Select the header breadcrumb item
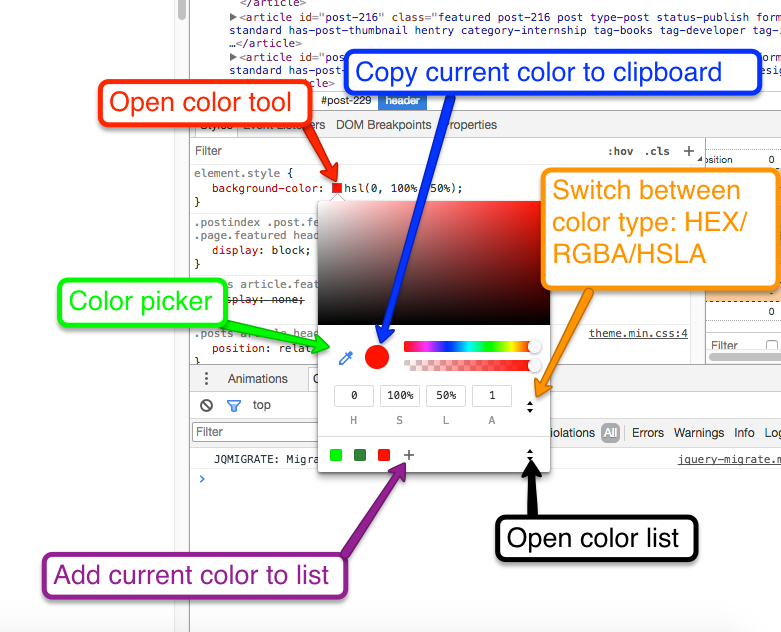Screen dimensions: 781x632 click(x=402, y=101)
